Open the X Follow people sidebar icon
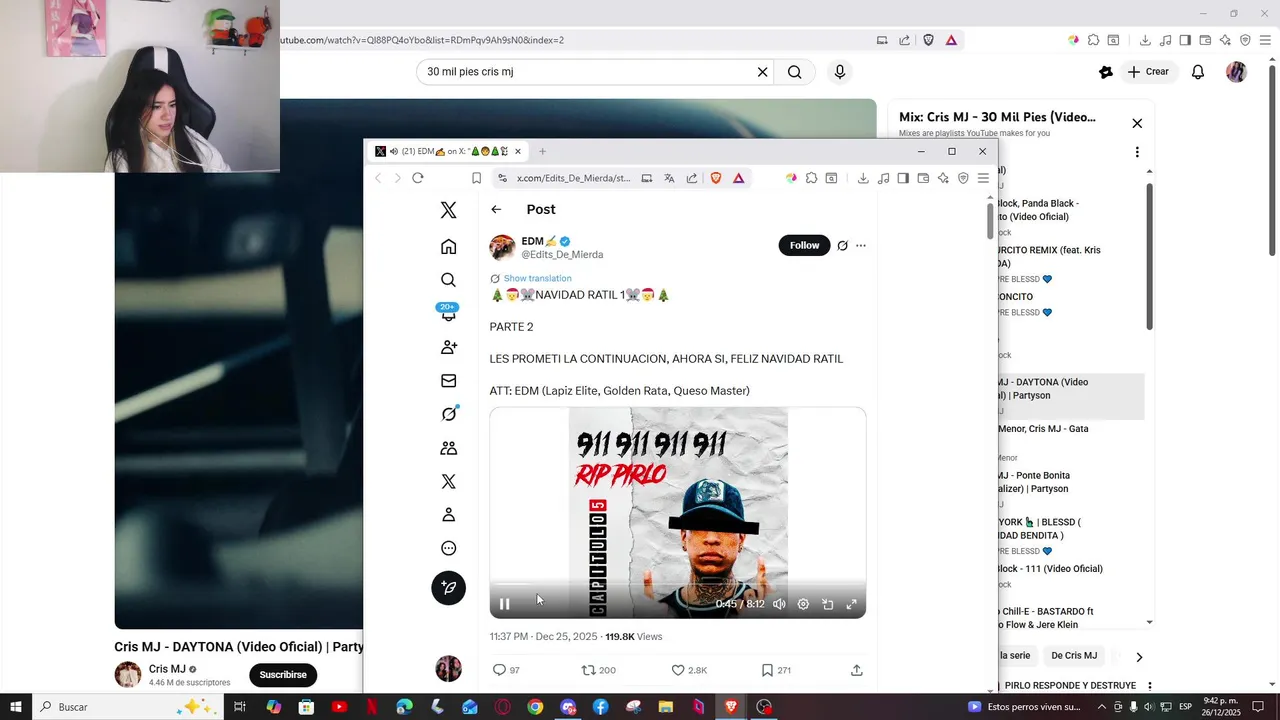Viewport: 1280px width, 720px height. 448,347
